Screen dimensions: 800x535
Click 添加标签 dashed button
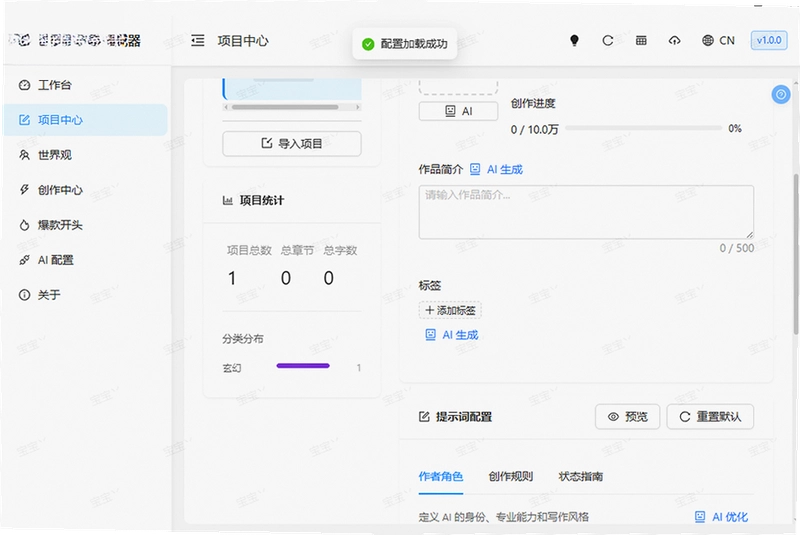tap(450, 310)
